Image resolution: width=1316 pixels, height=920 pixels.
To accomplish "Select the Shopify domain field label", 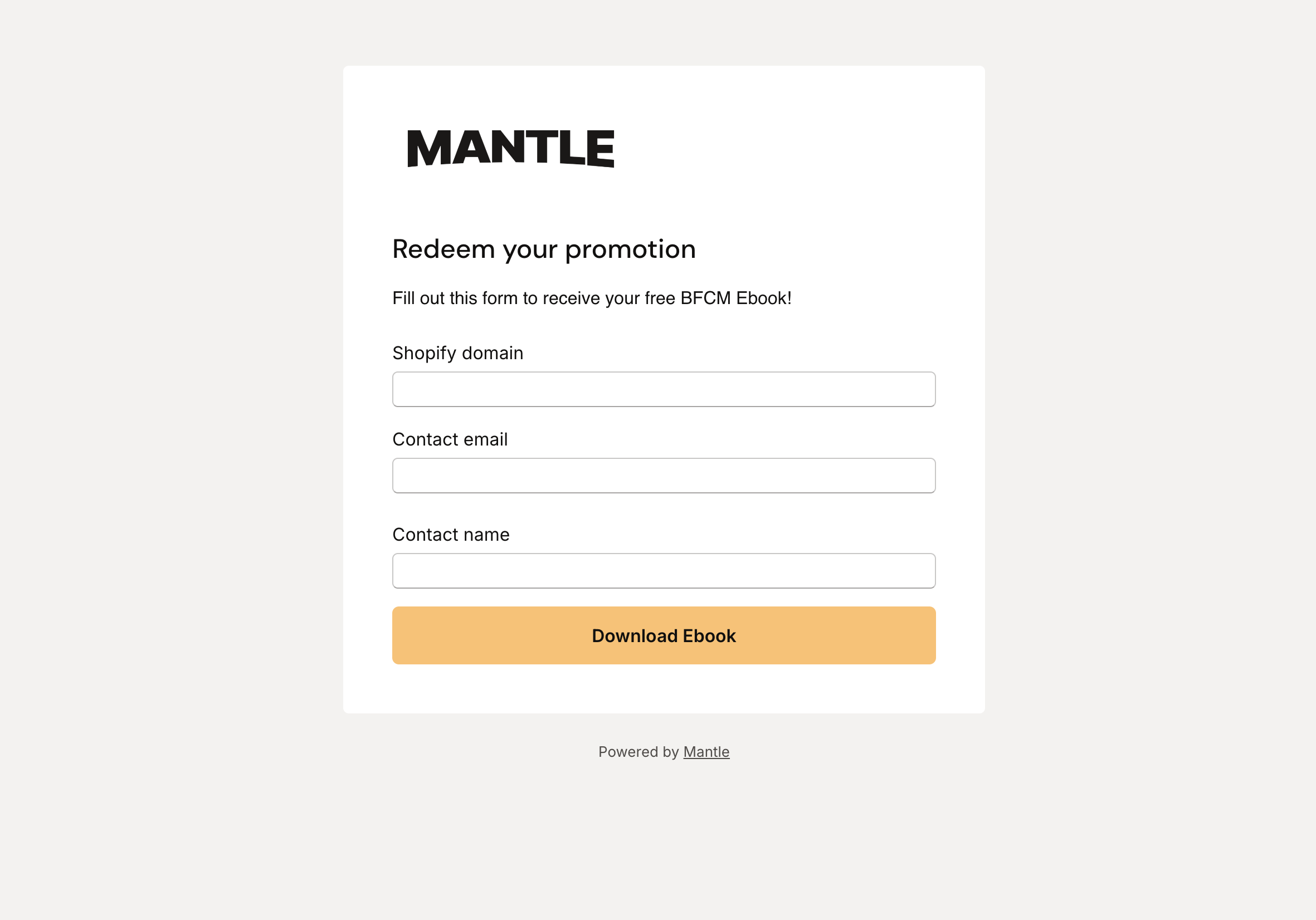I will [x=457, y=353].
